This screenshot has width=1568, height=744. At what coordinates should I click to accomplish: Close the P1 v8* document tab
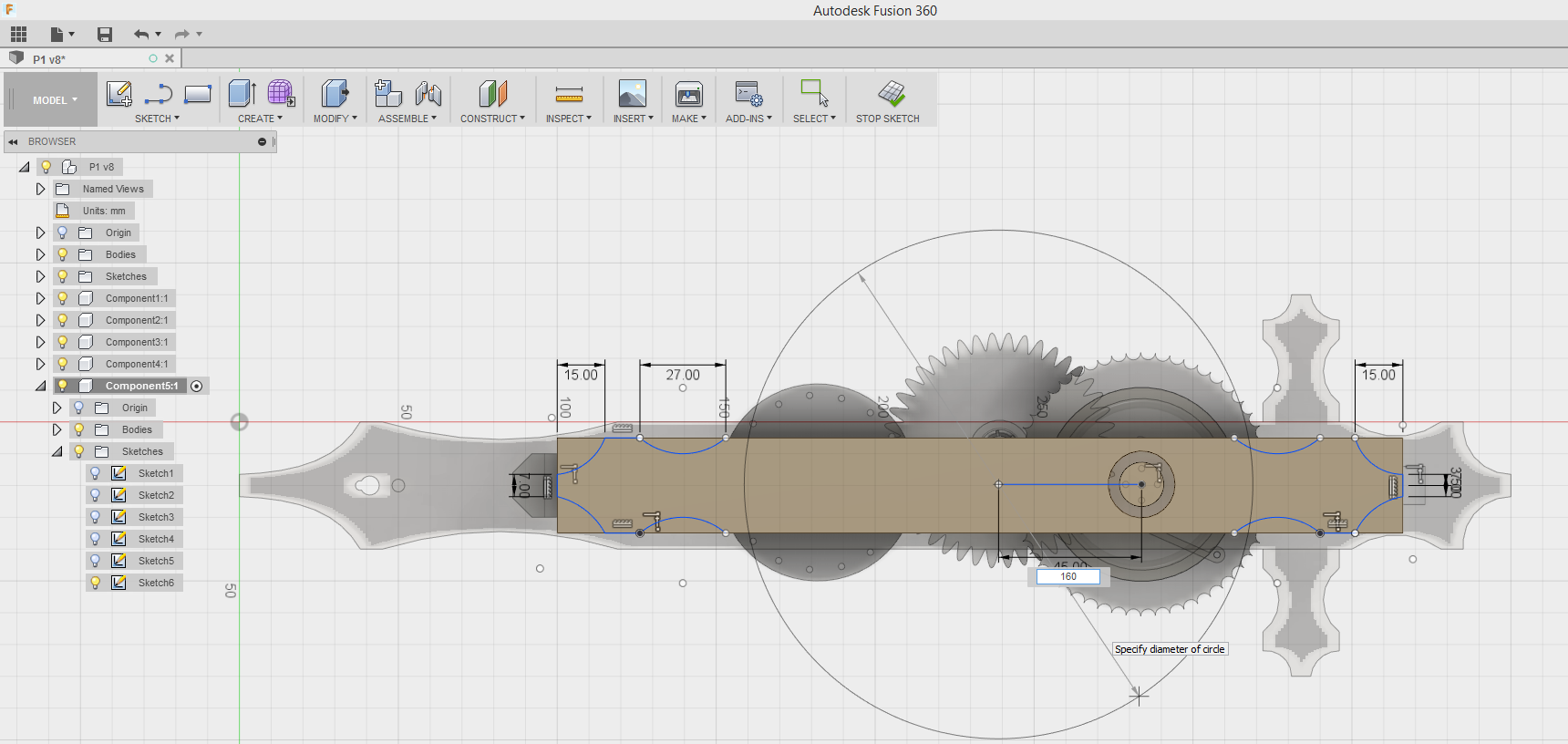click(170, 58)
